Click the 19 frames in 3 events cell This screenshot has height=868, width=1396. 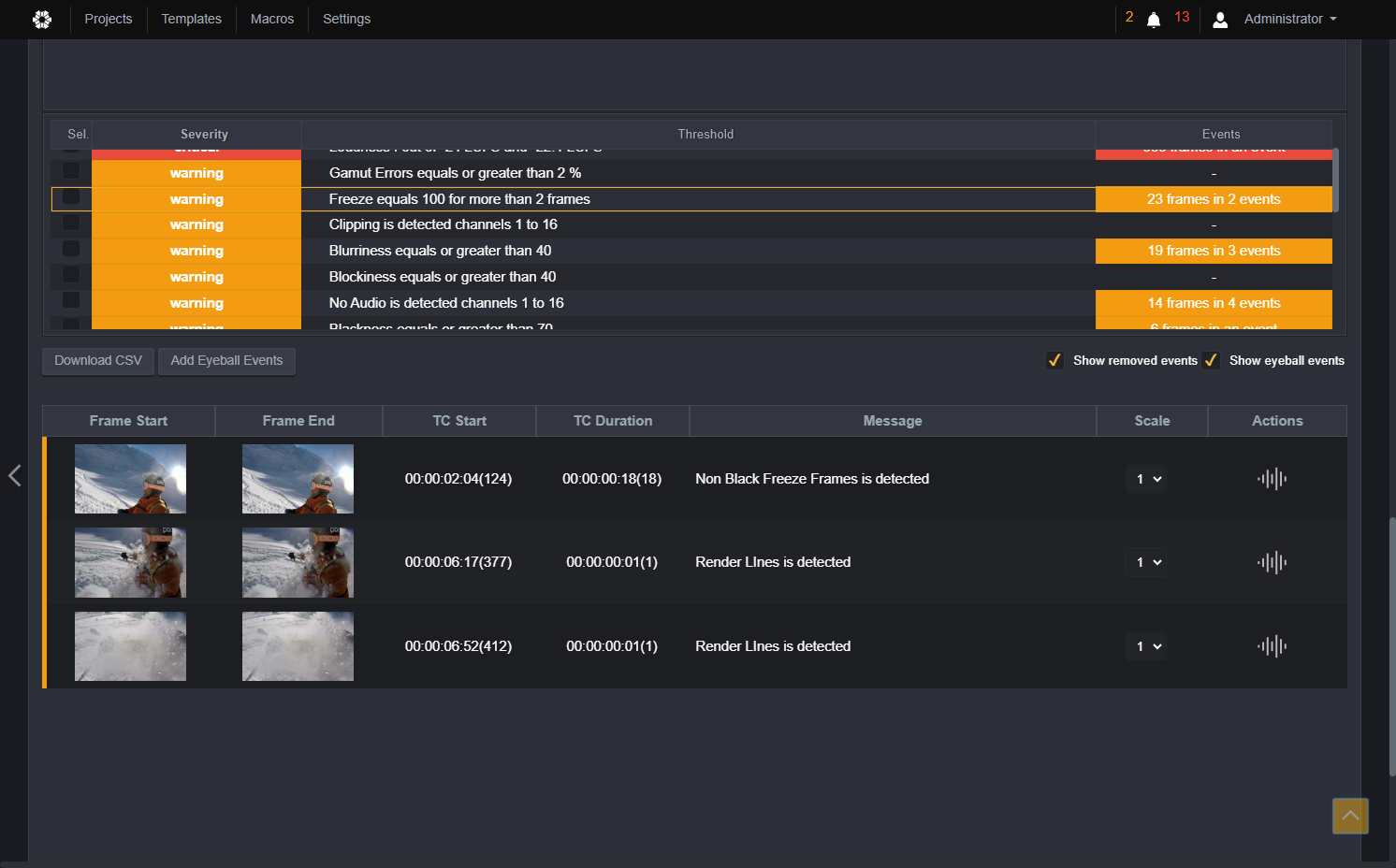tap(1214, 251)
